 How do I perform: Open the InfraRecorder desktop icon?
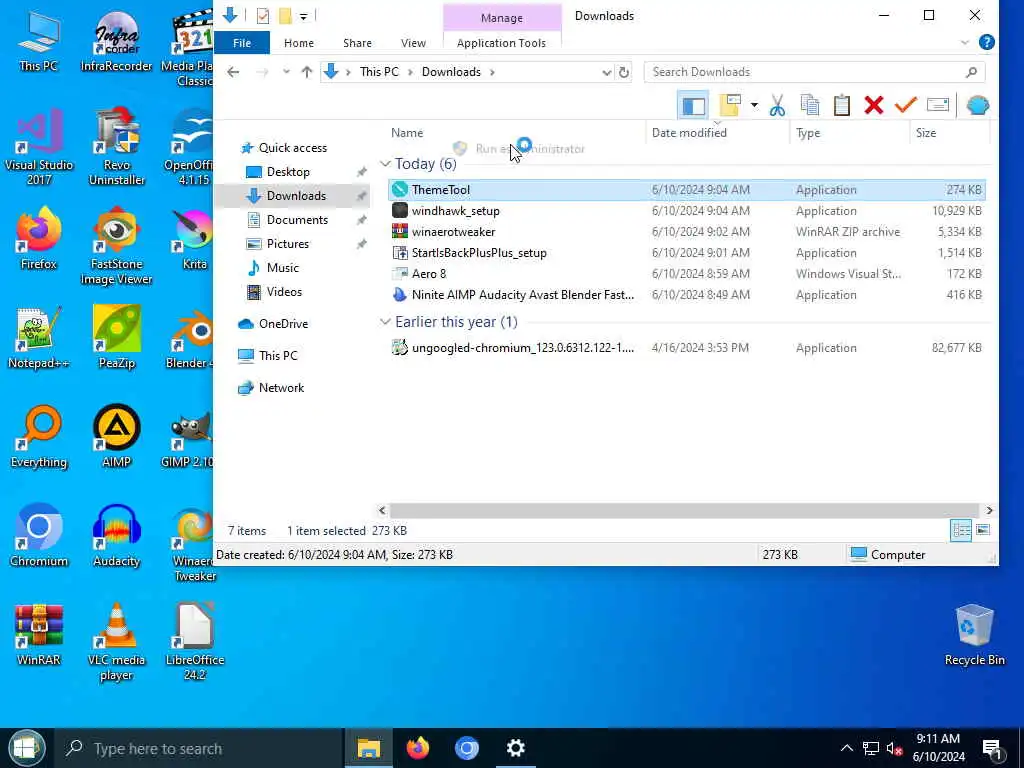(x=116, y=40)
